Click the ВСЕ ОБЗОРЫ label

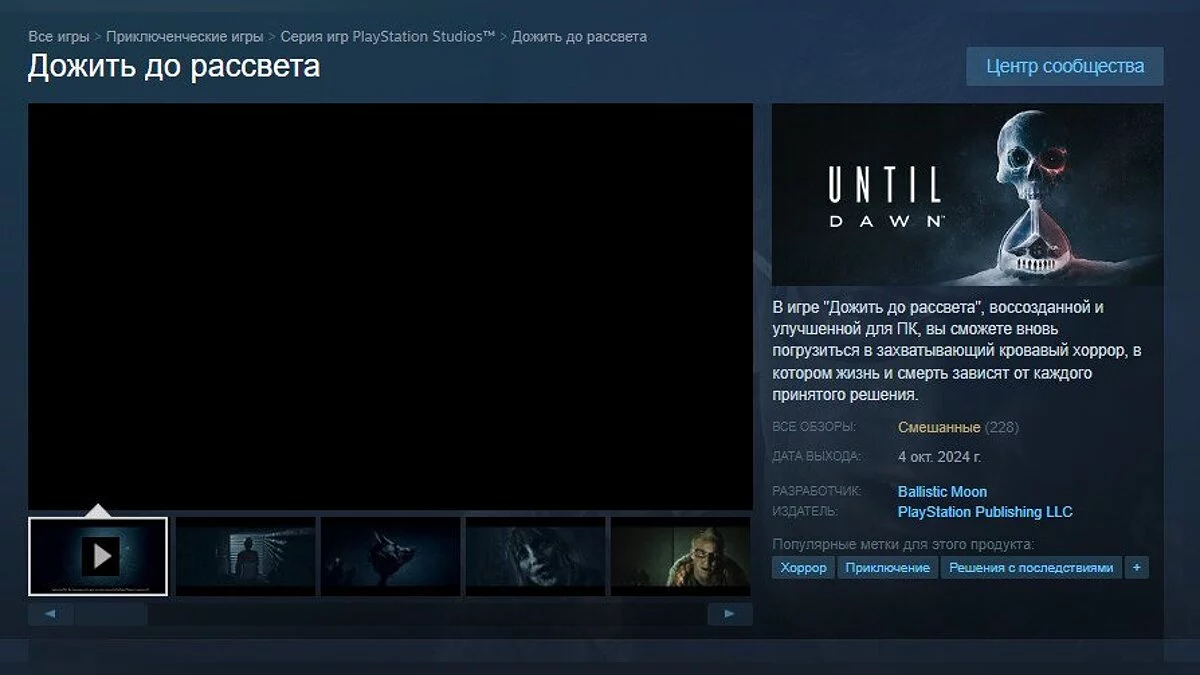coord(814,427)
